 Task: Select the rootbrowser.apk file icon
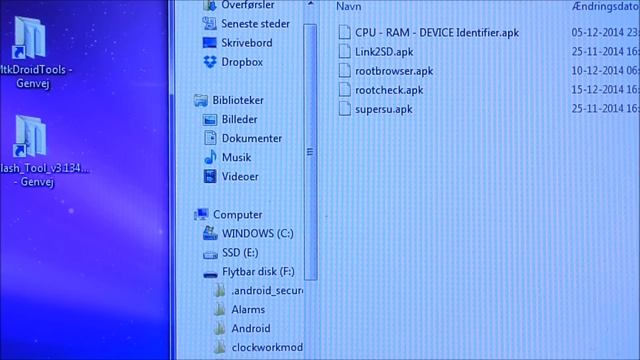pos(344,71)
